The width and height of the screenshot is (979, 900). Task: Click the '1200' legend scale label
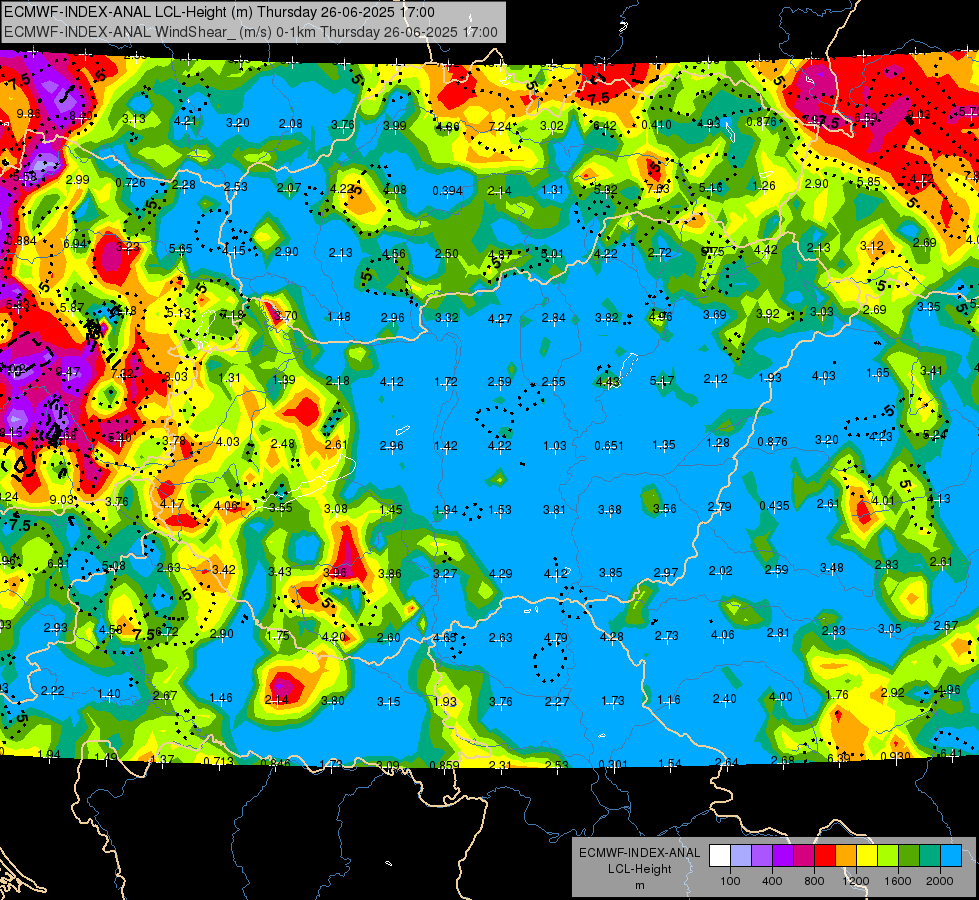[x=855, y=881]
